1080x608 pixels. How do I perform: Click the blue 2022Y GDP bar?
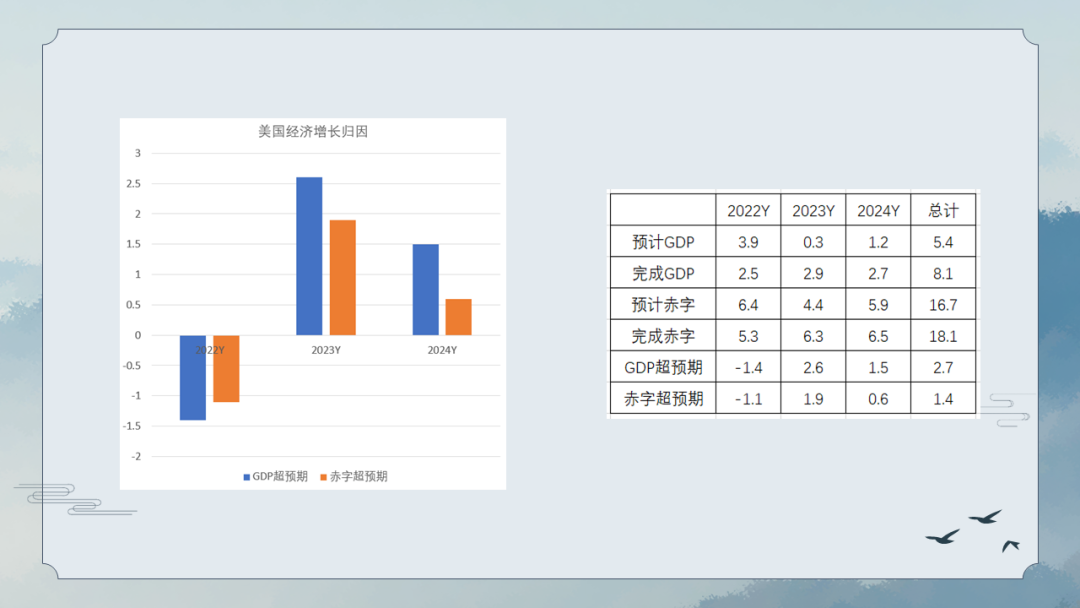pyautogui.click(x=193, y=377)
